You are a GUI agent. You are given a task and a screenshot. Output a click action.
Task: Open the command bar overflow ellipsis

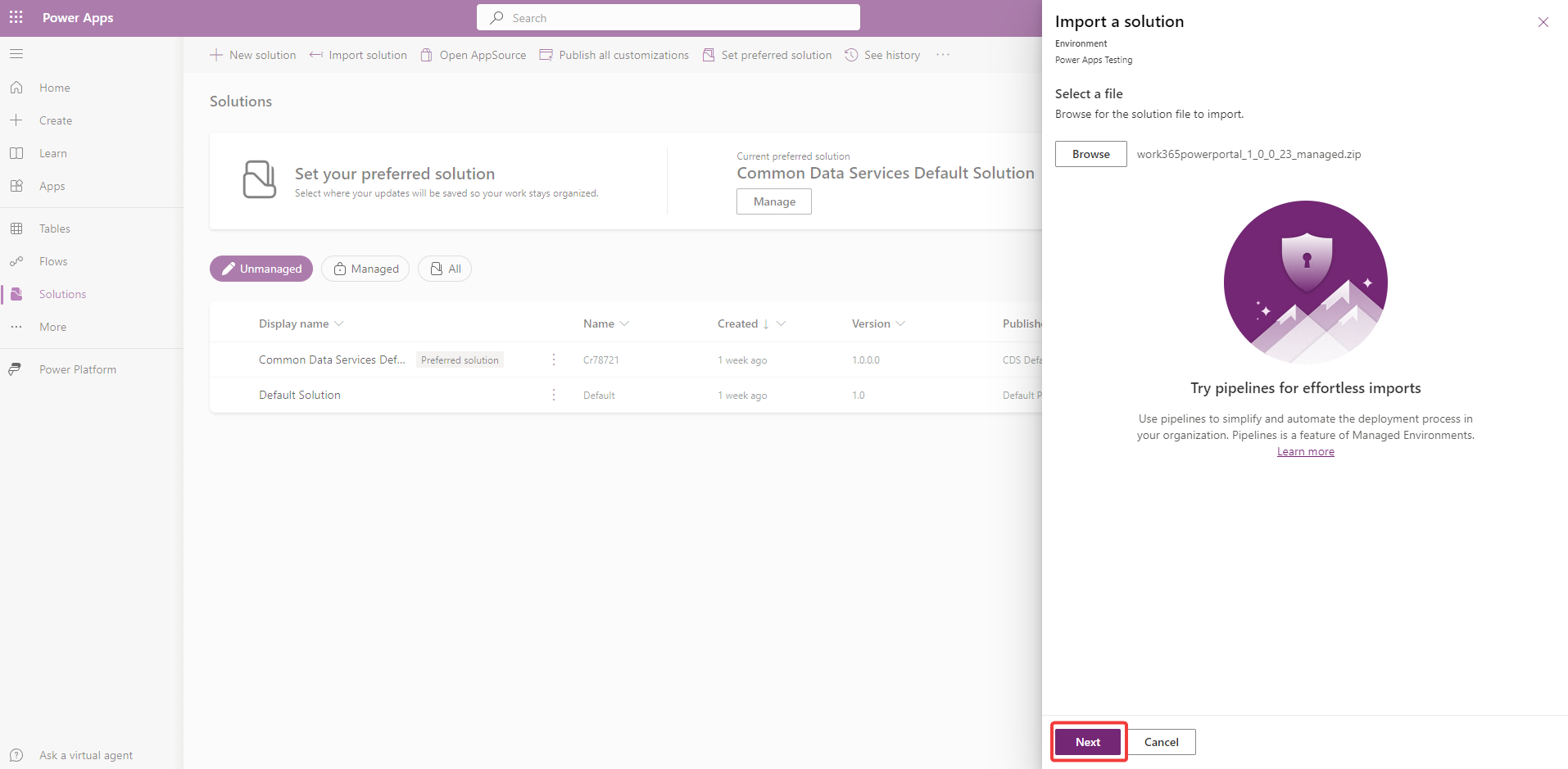(x=943, y=55)
